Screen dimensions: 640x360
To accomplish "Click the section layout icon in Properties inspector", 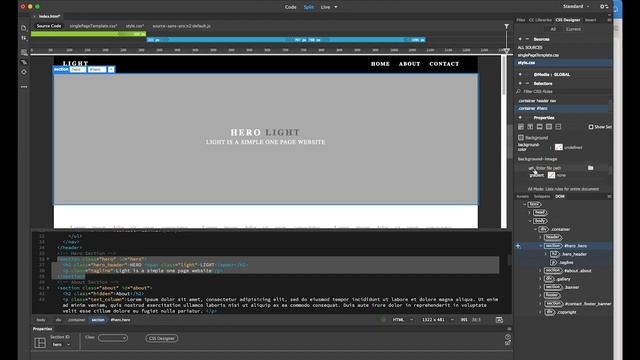I will coord(40,342).
